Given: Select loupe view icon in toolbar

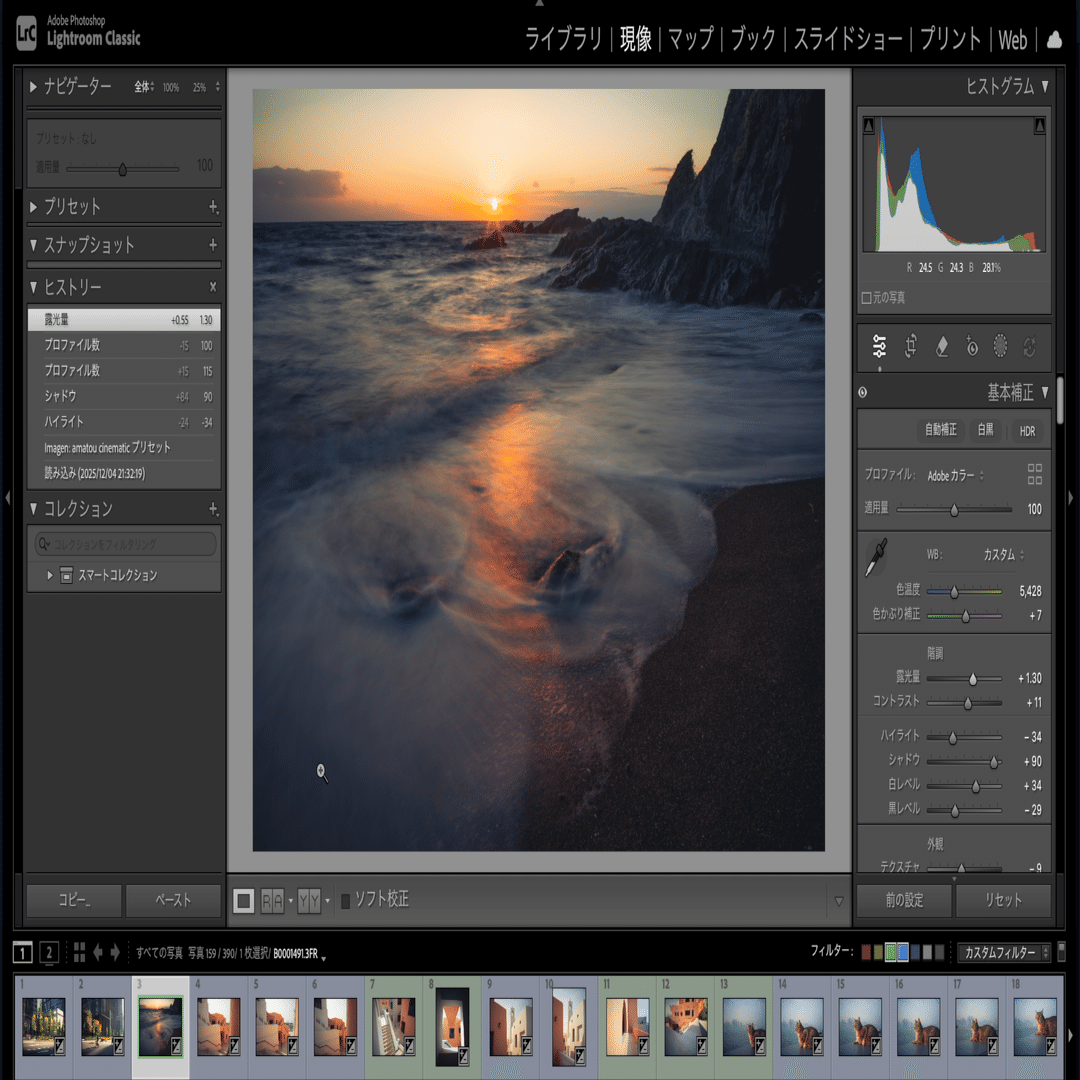Looking at the screenshot, I should pyautogui.click(x=243, y=900).
